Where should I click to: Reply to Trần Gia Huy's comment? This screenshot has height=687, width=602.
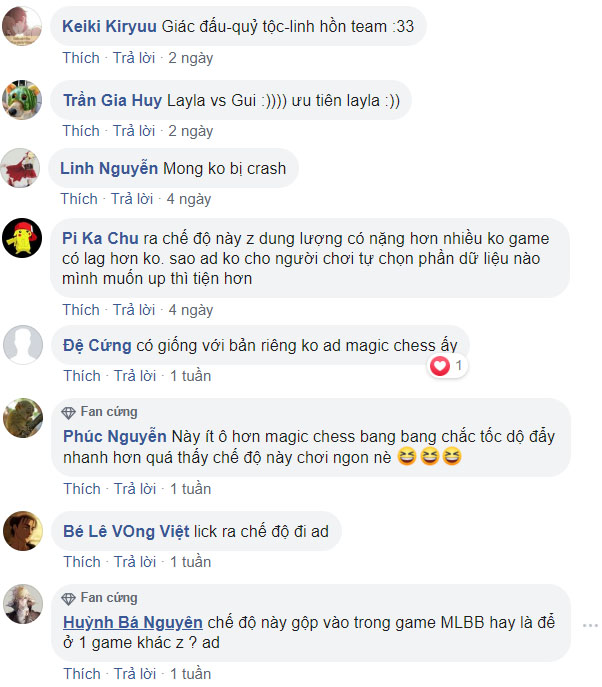pyautogui.click(x=134, y=131)
